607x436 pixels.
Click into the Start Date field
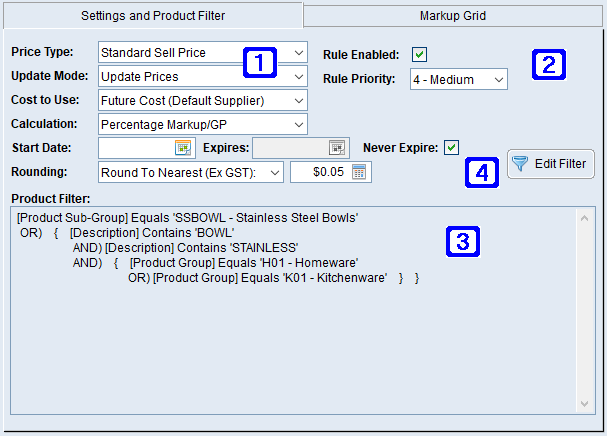pos(135,148)
